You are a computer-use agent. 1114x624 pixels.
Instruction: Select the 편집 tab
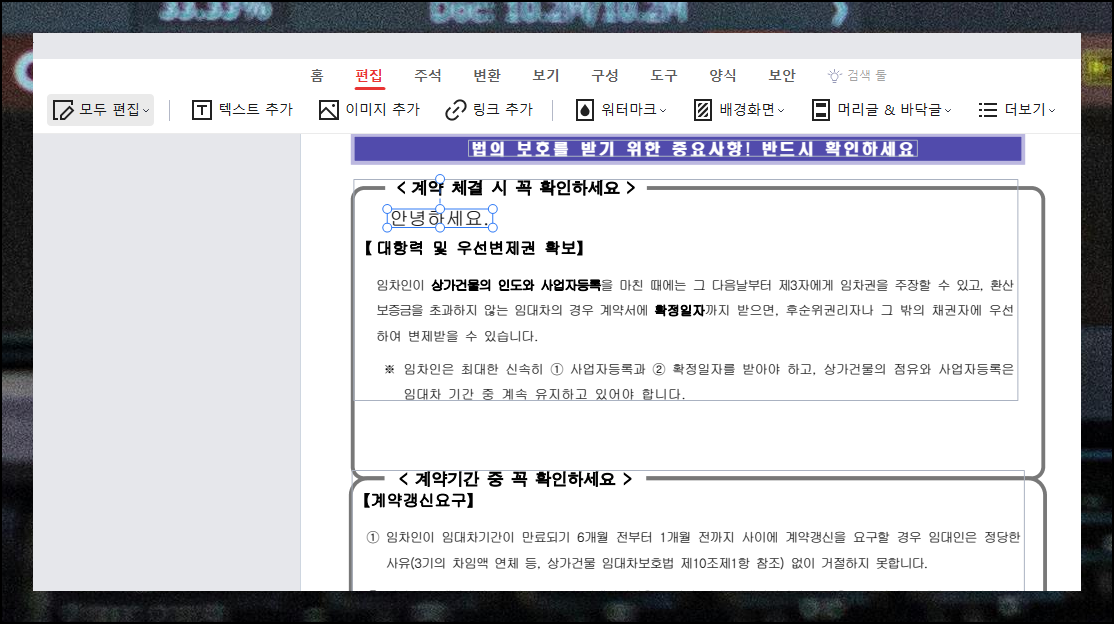pos(369,75)
